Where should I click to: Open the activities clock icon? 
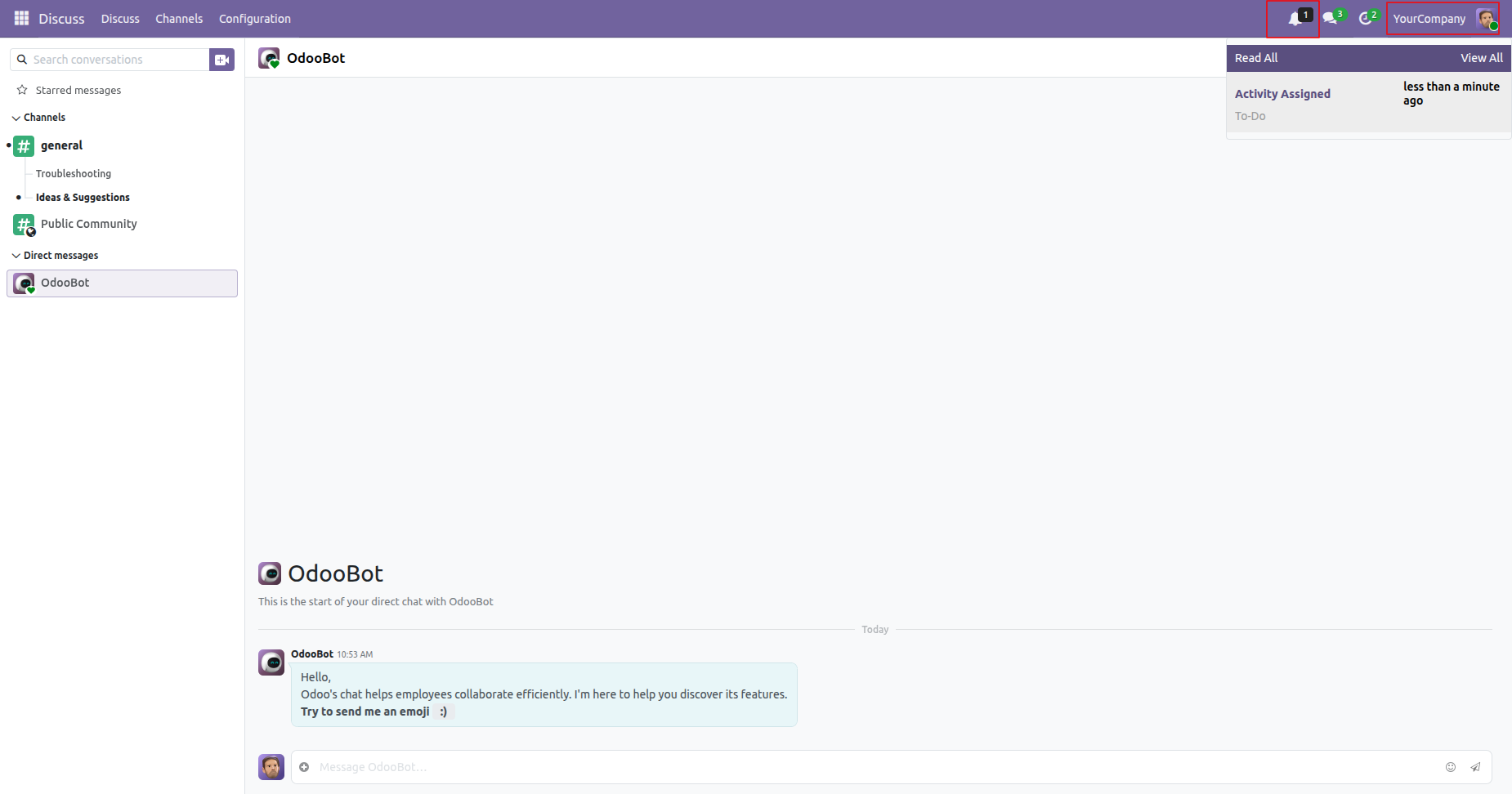pos(1366,19)
